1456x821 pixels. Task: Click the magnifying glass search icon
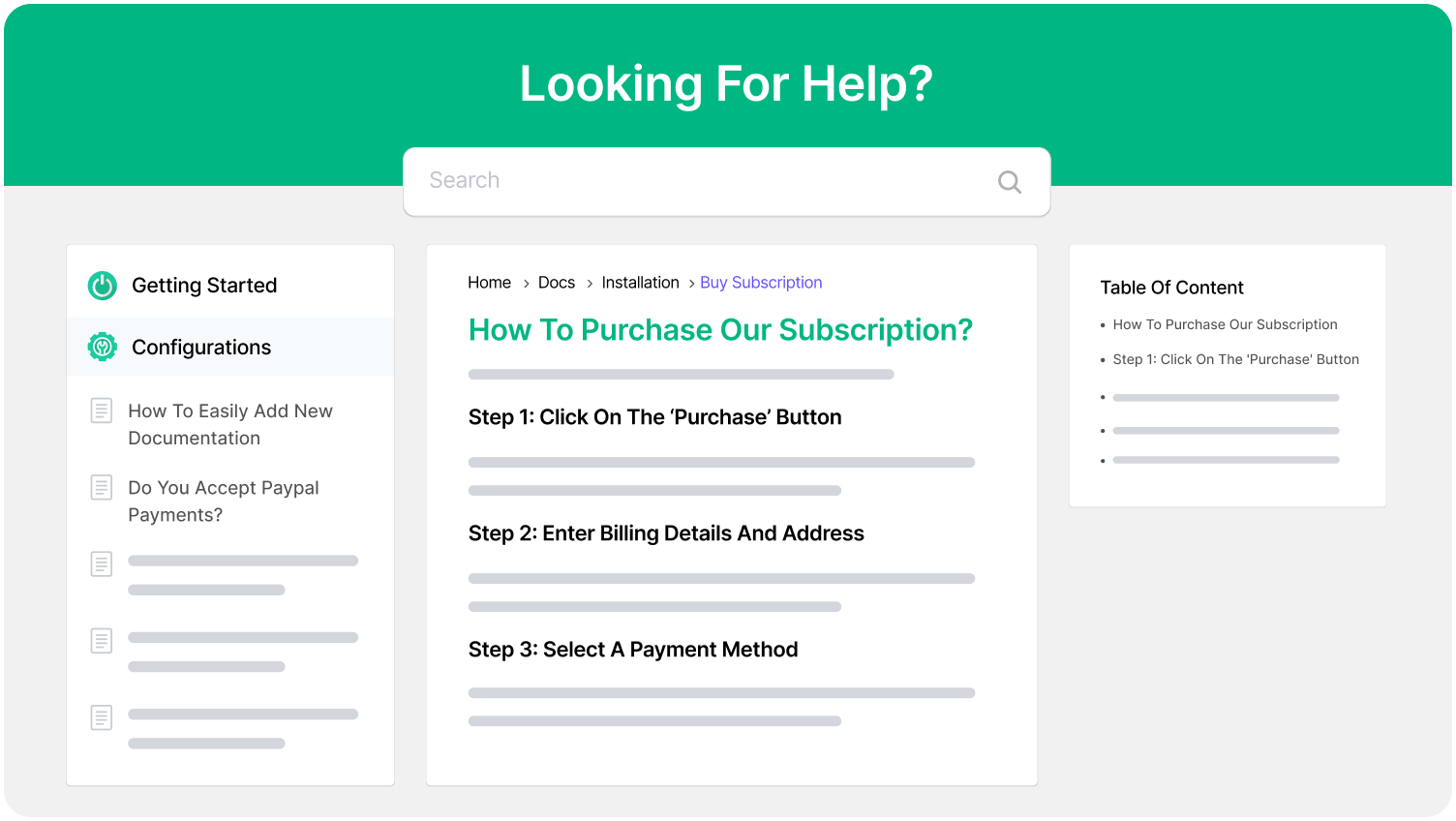point(1009,181)
